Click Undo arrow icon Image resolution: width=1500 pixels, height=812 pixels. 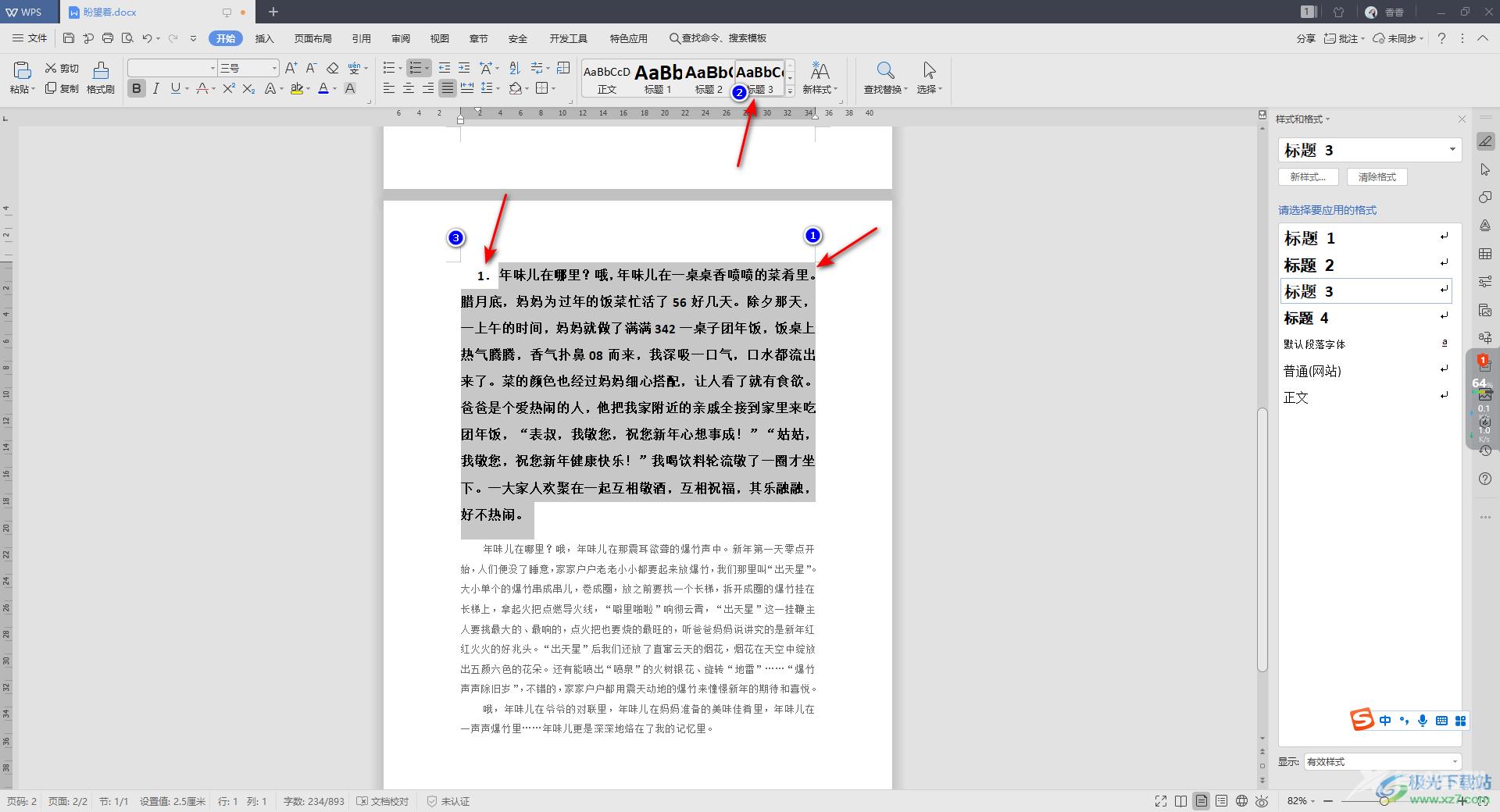point(147,37)
